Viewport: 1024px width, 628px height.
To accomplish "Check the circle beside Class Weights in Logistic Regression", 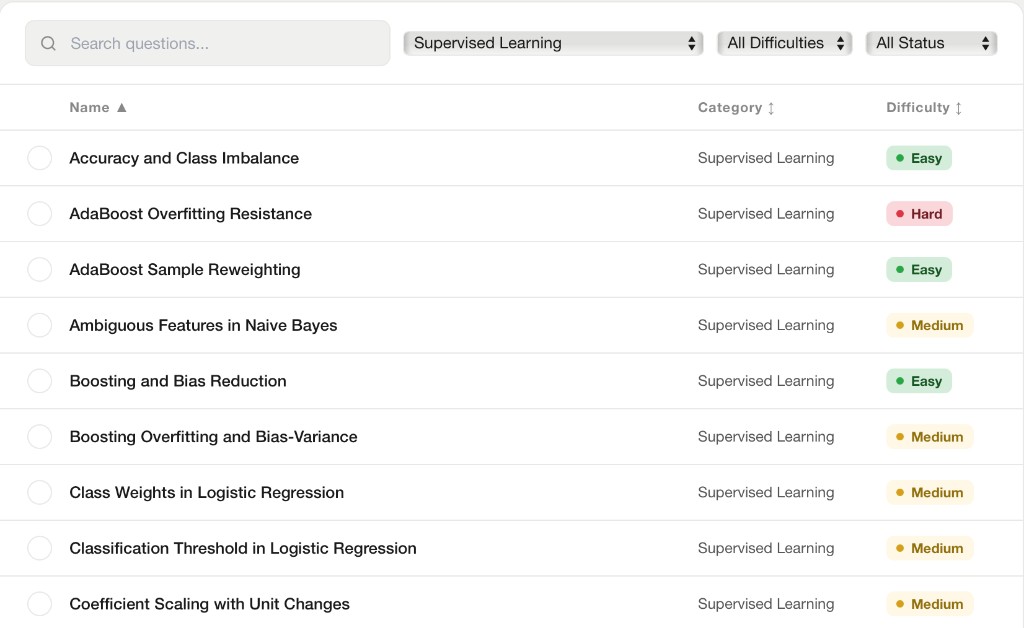I will click(x=40, y=492).
